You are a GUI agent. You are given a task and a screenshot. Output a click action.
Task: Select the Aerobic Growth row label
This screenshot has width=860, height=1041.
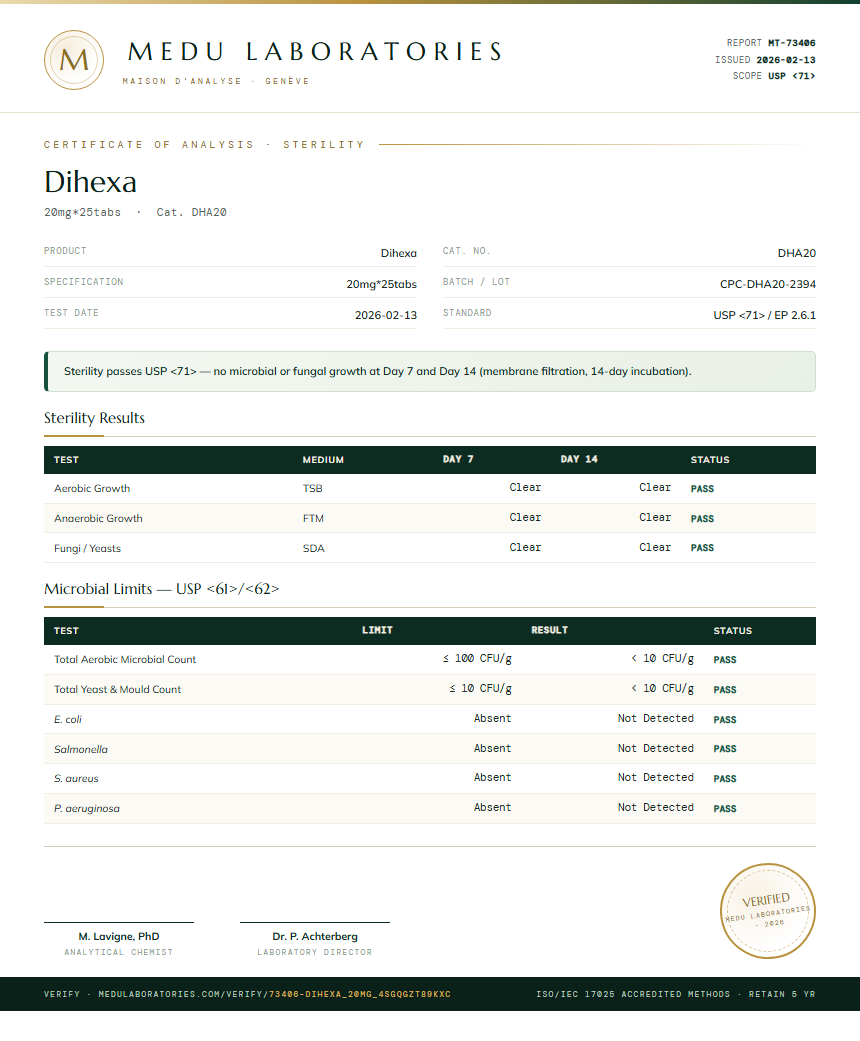(x=92, y=489)
